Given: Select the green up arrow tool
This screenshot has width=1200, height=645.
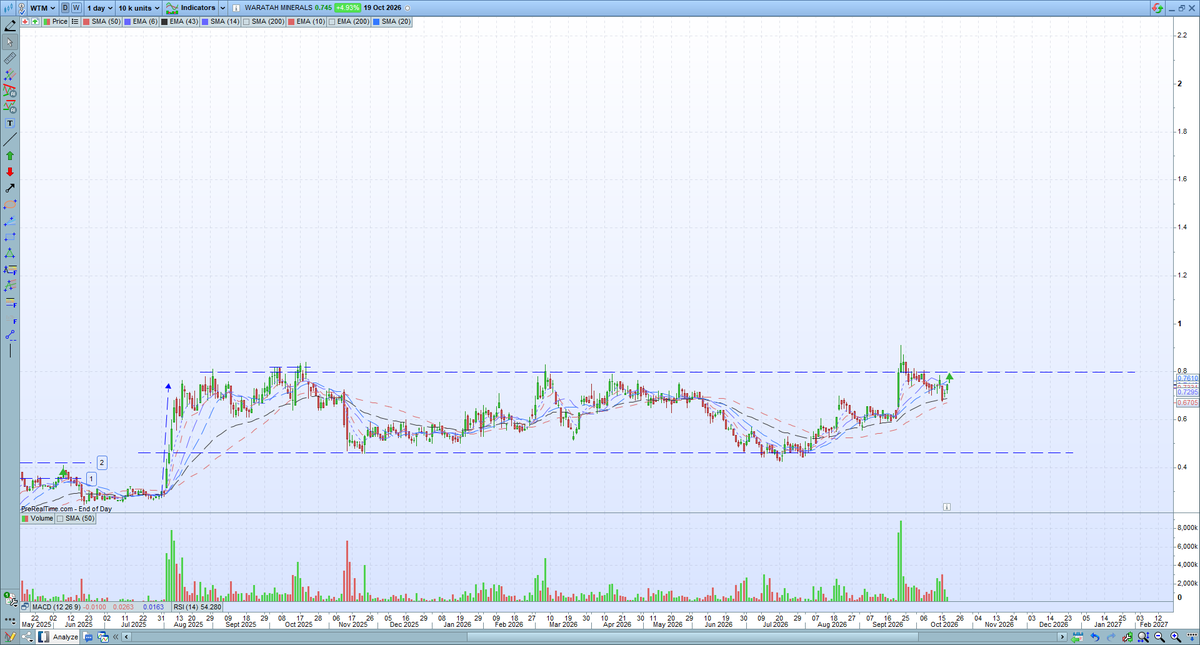Looking at the screenshot, I should pos(10,155).
